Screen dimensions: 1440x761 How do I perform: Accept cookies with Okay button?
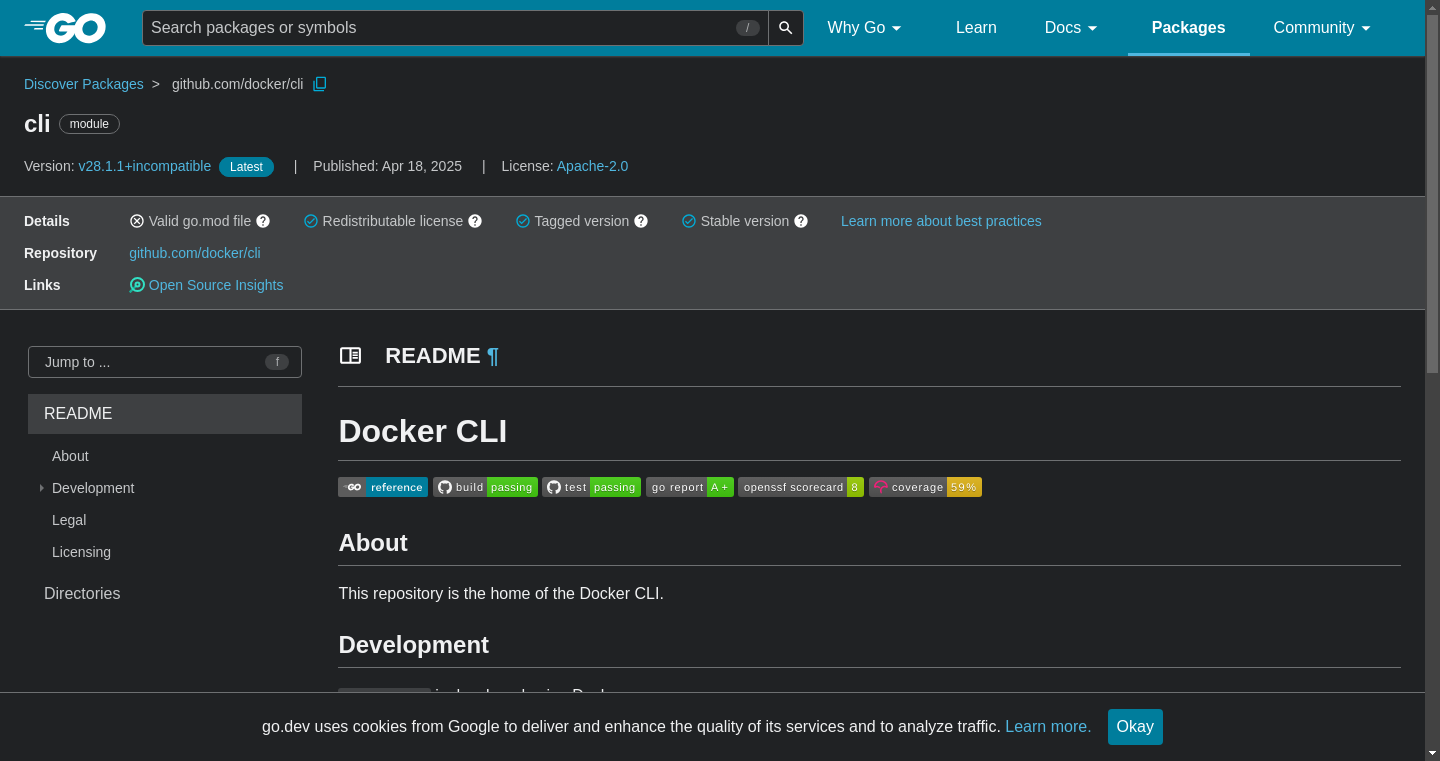tap(1135, 727)
